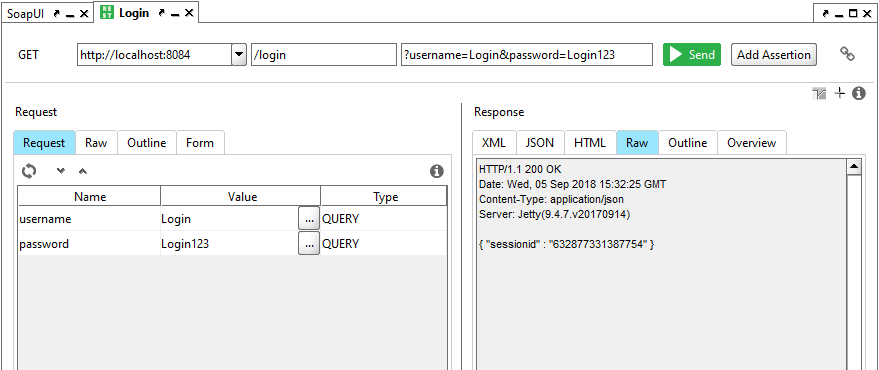Screen dimensions: 879x370
Task: Click the refresh parameters icon
Action: [29, 170]
